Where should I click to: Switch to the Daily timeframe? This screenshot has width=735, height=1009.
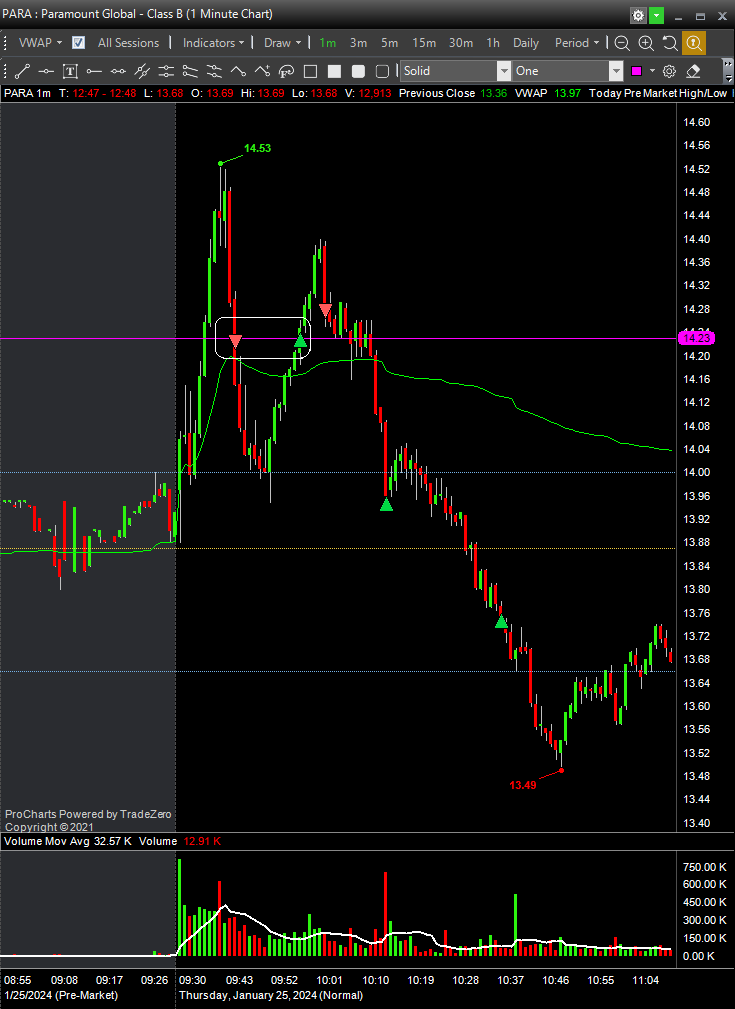pyautogui.click(x=526, y=43)
